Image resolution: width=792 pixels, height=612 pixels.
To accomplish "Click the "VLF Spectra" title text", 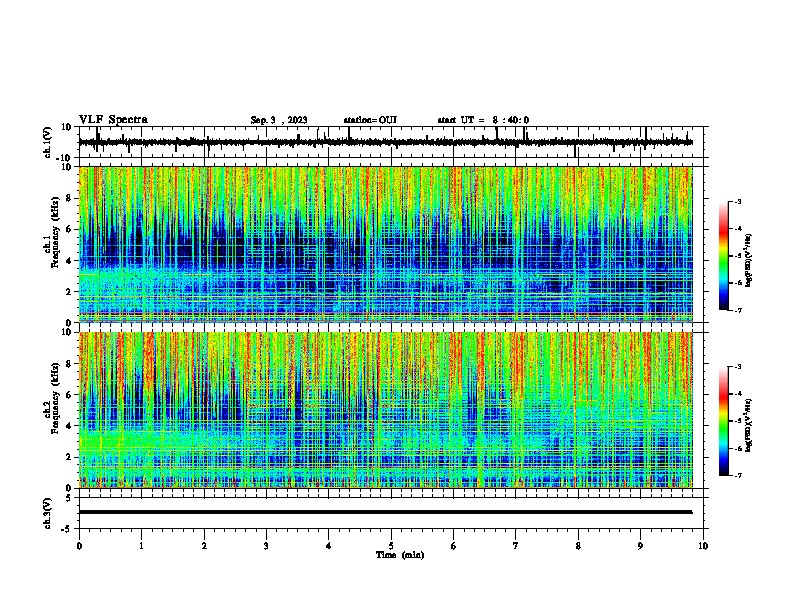I will pos(113,120).
